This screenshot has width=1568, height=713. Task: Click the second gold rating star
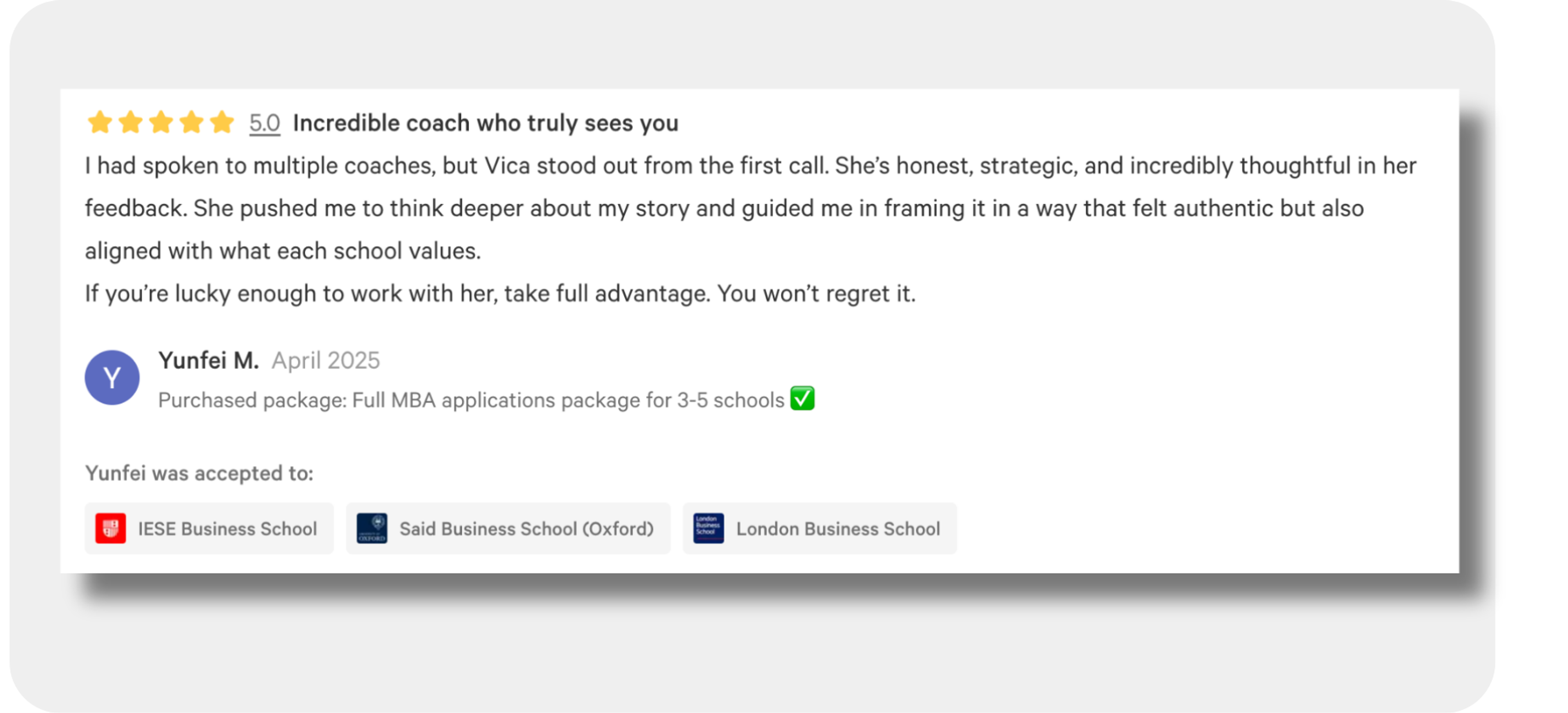pos(130,123)
